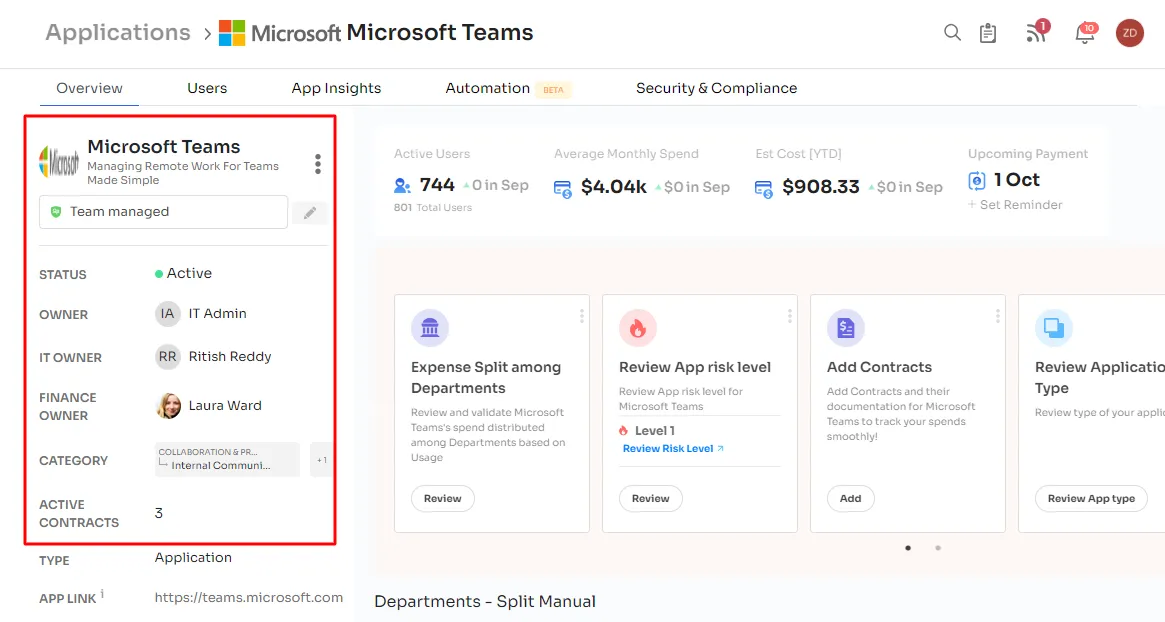Select the second carousel pagination dot
Image resolution: width=1165 pixels, height=622 pixels.
[938, 548]
